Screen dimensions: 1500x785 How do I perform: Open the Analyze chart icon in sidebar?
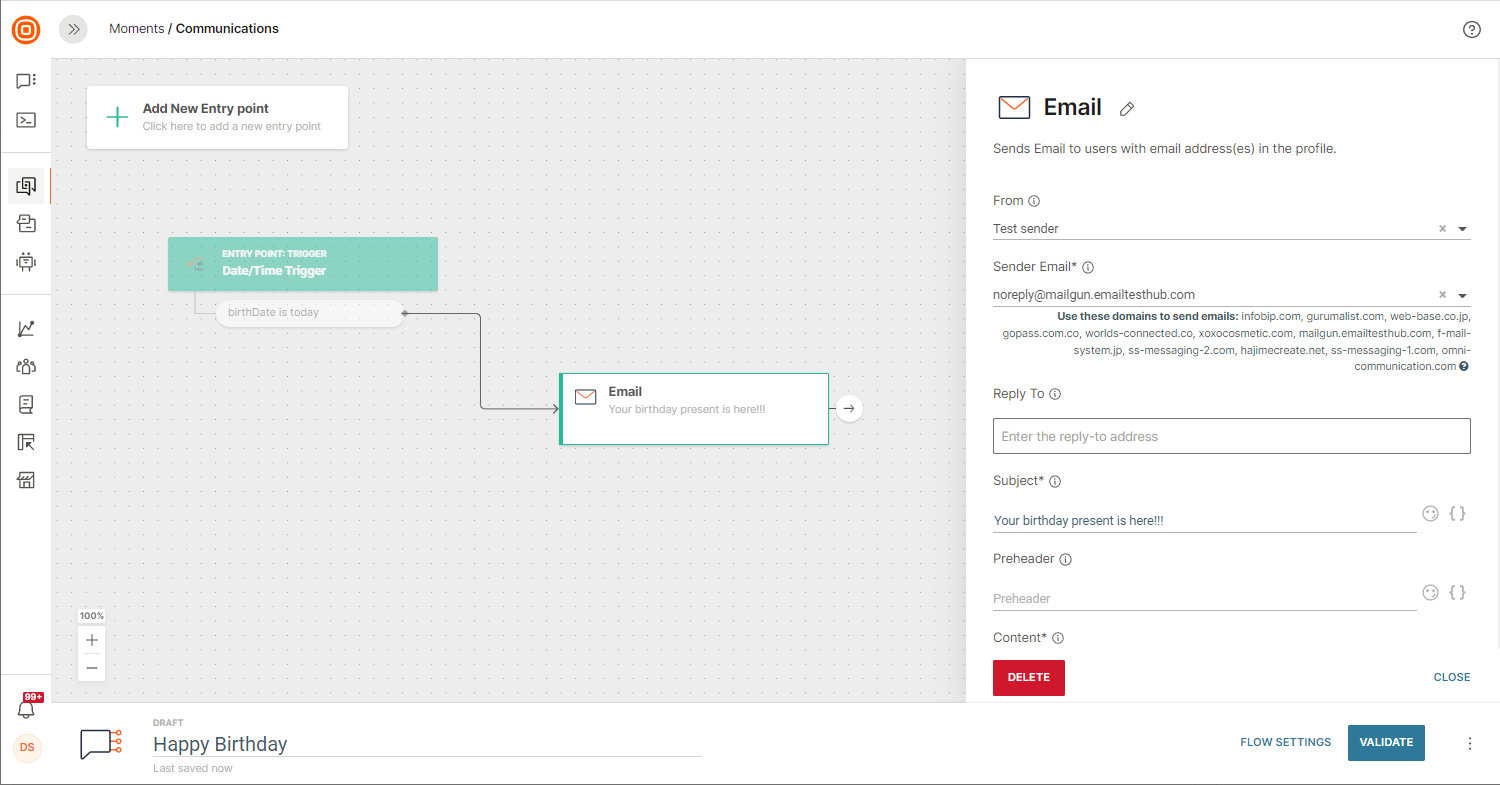(x=26, y=329)
